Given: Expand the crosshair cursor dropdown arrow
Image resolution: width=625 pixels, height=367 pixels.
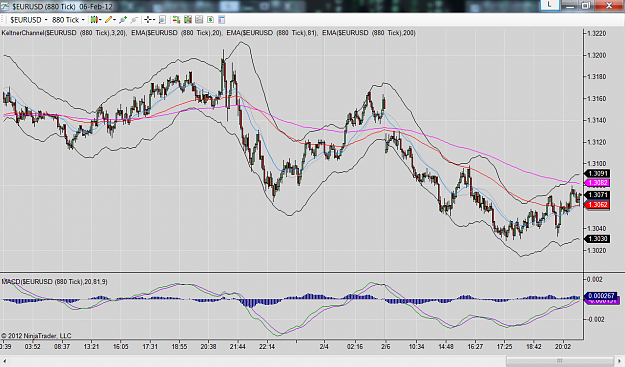Looking at the screenshot, I should coord(153,20).
